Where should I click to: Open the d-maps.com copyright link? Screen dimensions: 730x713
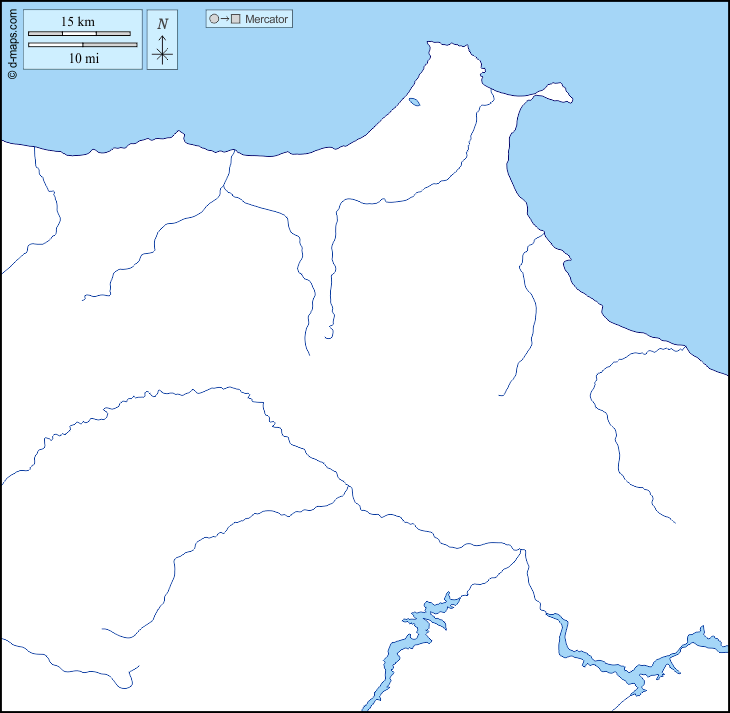[11, 43]
